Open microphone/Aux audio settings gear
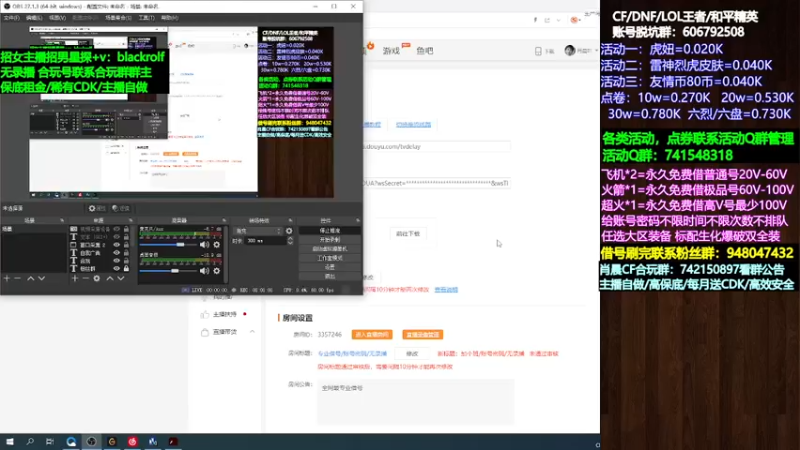Viewport: 800px width, 450px height. (x=217, y=244)
